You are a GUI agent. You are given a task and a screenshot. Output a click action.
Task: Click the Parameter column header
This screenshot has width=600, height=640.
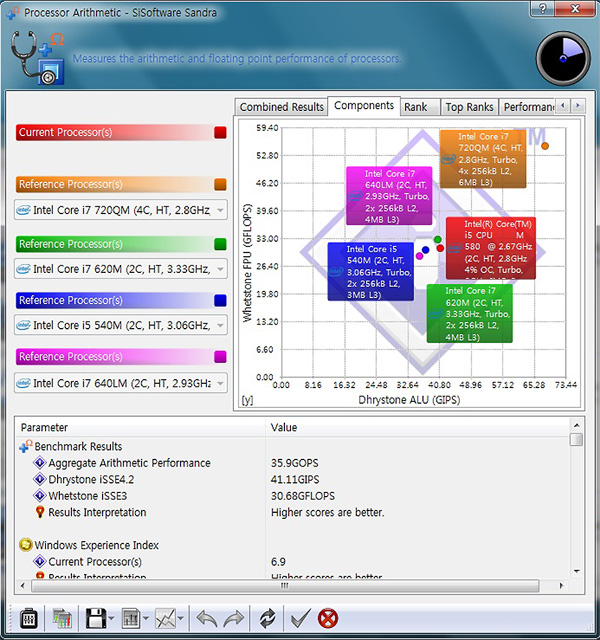coord(140,427)
